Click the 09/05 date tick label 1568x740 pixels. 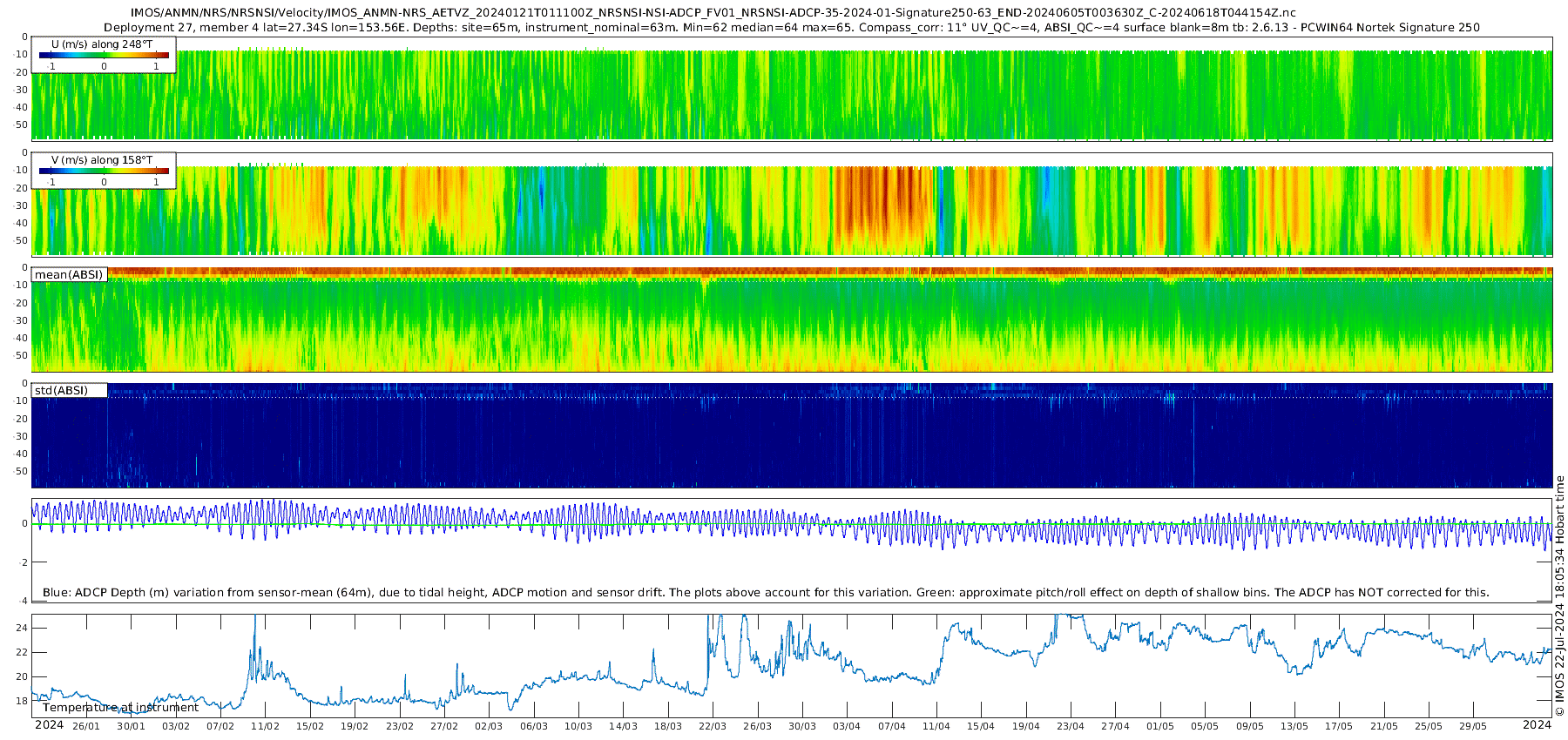1250,726
